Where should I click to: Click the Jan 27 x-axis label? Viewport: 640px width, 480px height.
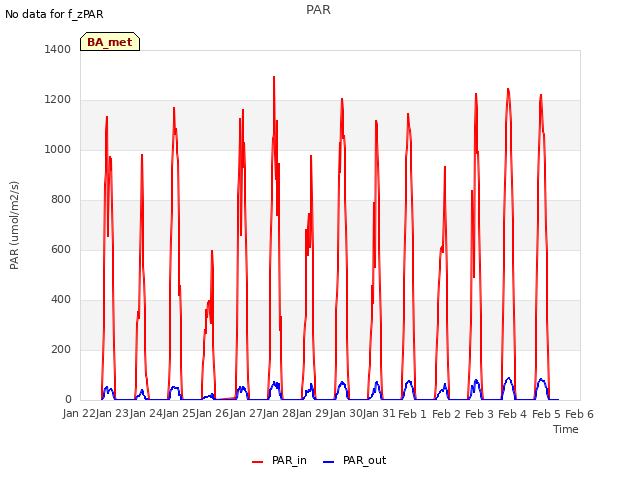246,414
